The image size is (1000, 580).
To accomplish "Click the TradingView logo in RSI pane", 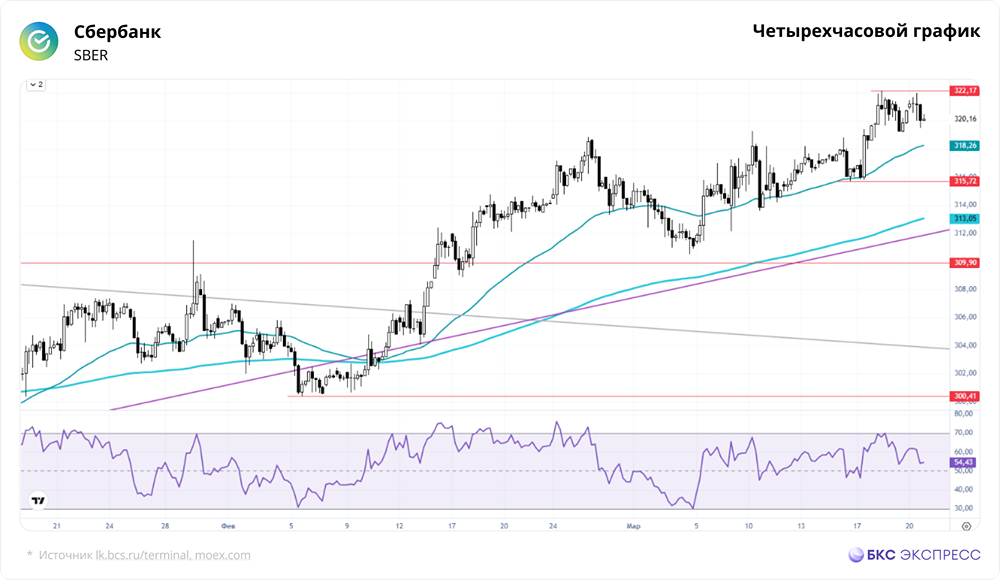I will pyautogui.click(x=38, y=501).
